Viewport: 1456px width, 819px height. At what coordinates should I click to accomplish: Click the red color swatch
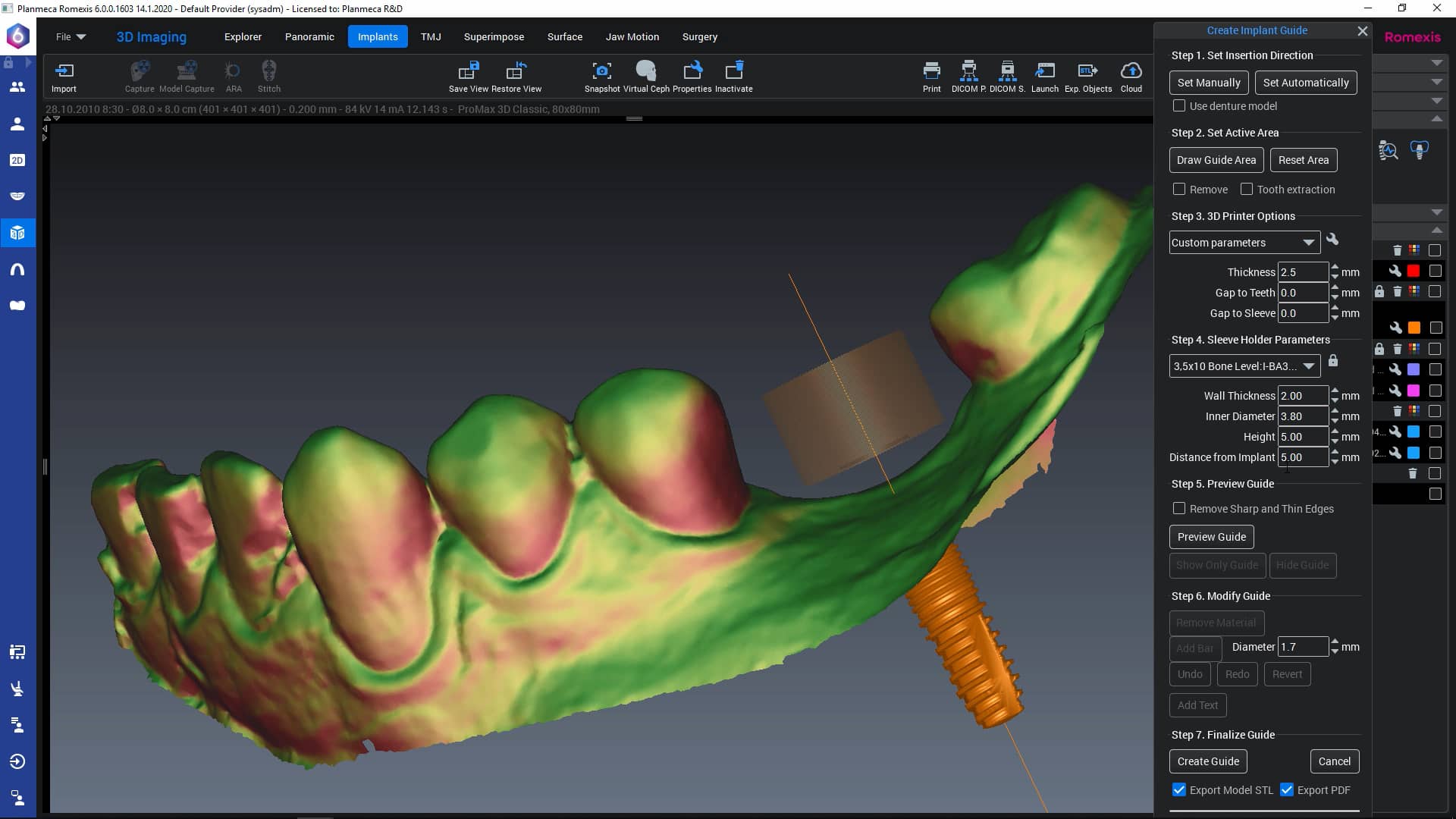coord(1414,271)
